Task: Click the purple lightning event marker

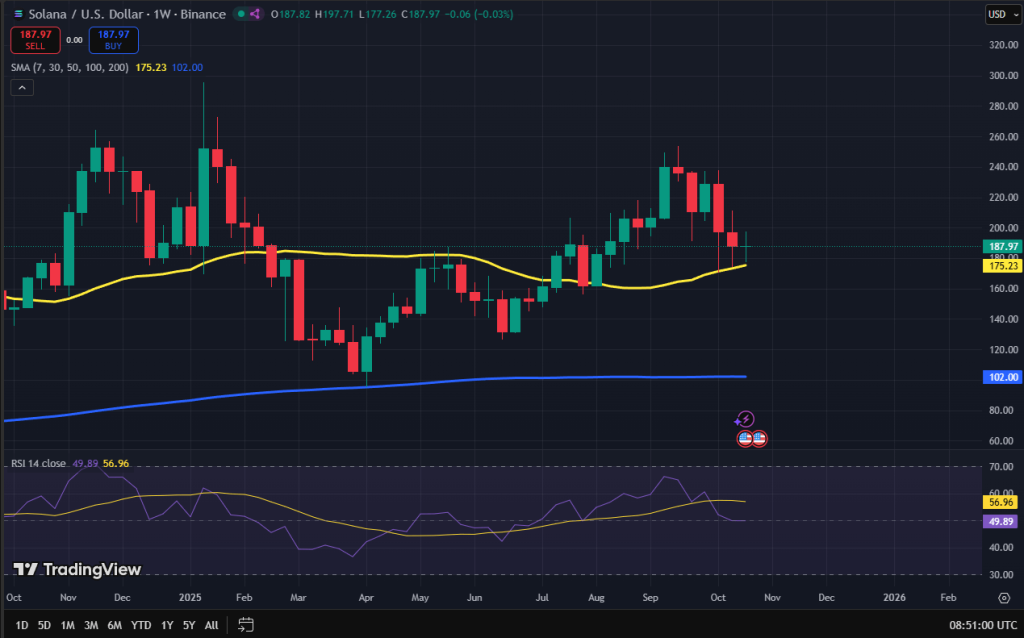Action: tap(744, 420)
